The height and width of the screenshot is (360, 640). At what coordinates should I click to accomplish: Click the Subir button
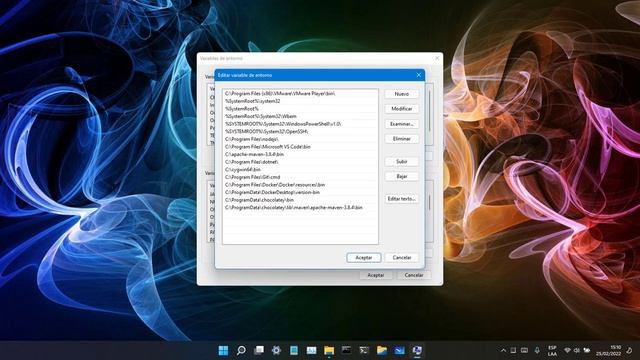(402, 162)
